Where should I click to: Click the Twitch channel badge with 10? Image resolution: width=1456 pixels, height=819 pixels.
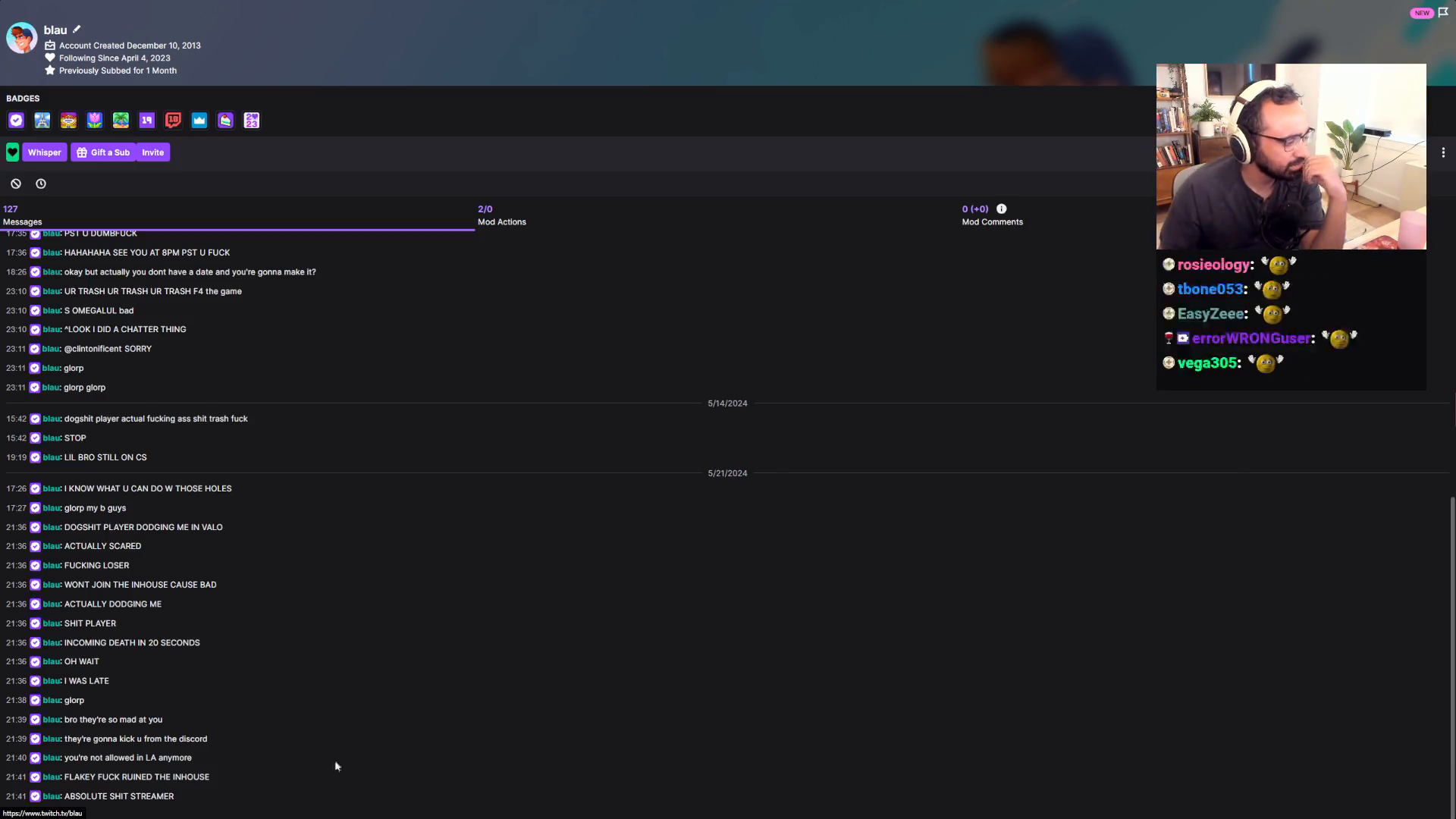pos(173,120)
